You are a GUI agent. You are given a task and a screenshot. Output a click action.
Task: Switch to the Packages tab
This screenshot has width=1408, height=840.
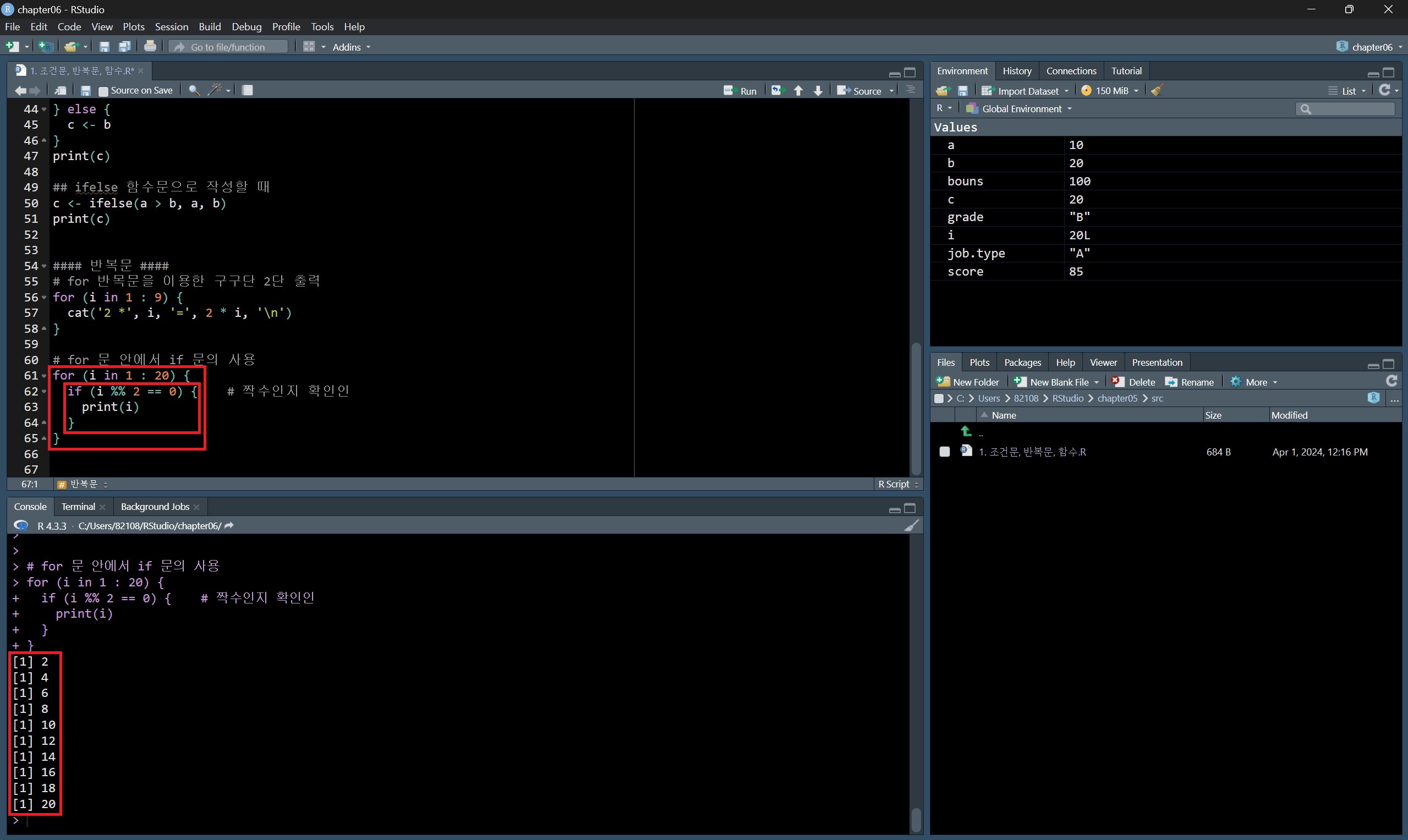click(x=1022, y=363)
